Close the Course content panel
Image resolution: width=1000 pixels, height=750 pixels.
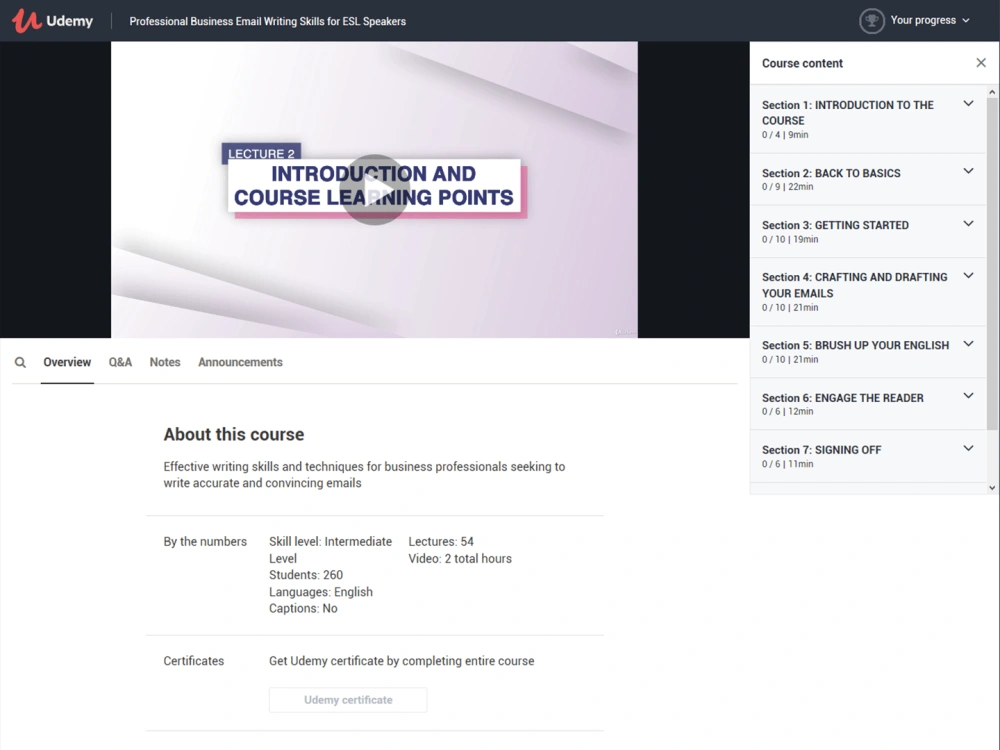click(x=981, y=62)
